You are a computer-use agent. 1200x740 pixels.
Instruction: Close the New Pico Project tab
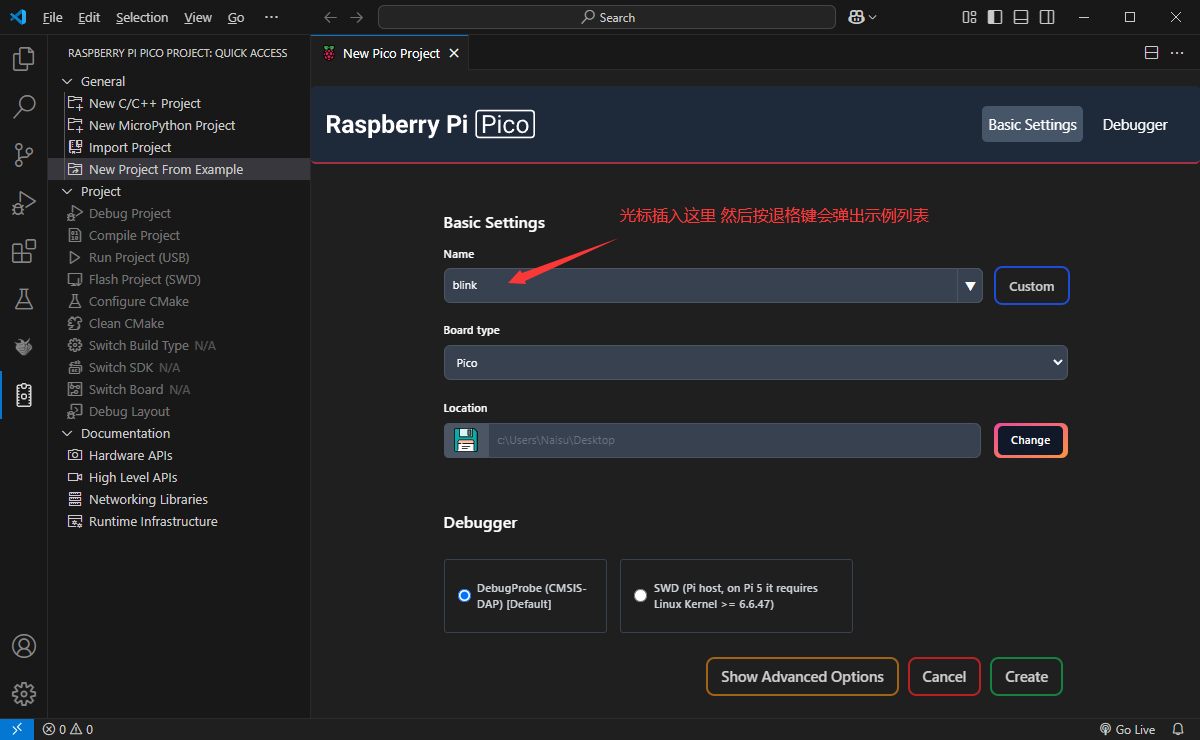[x=454, y=53]
